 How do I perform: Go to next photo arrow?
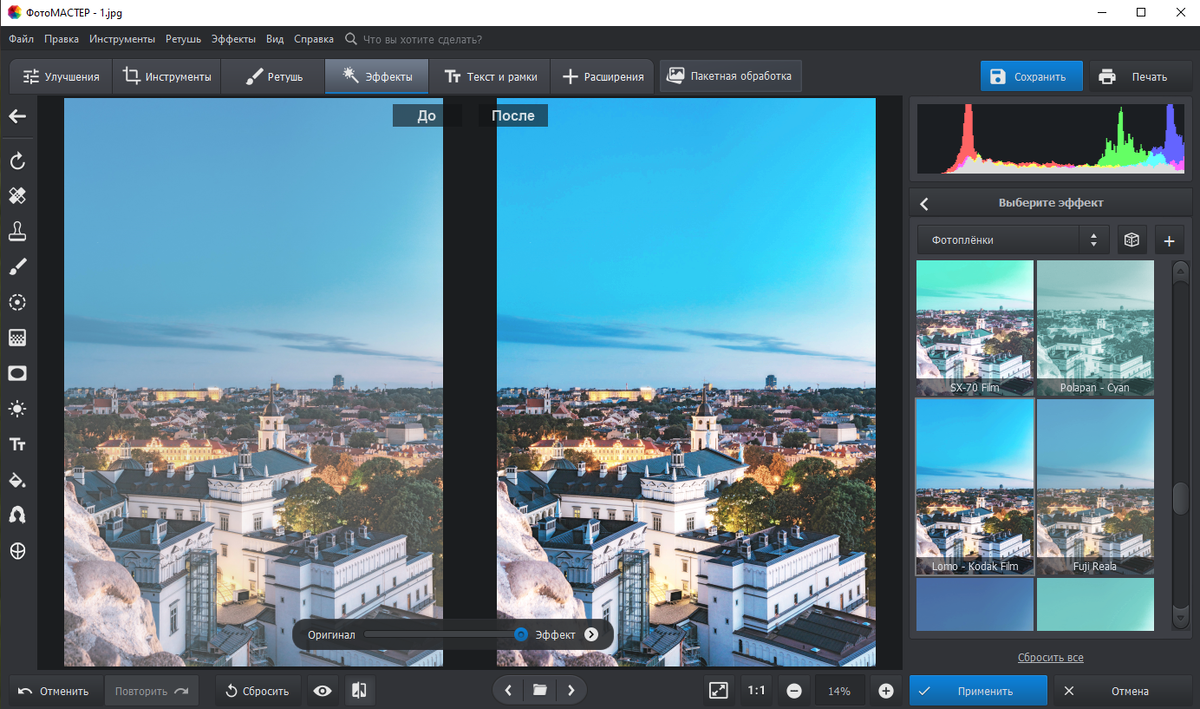[x=571, y=690]
